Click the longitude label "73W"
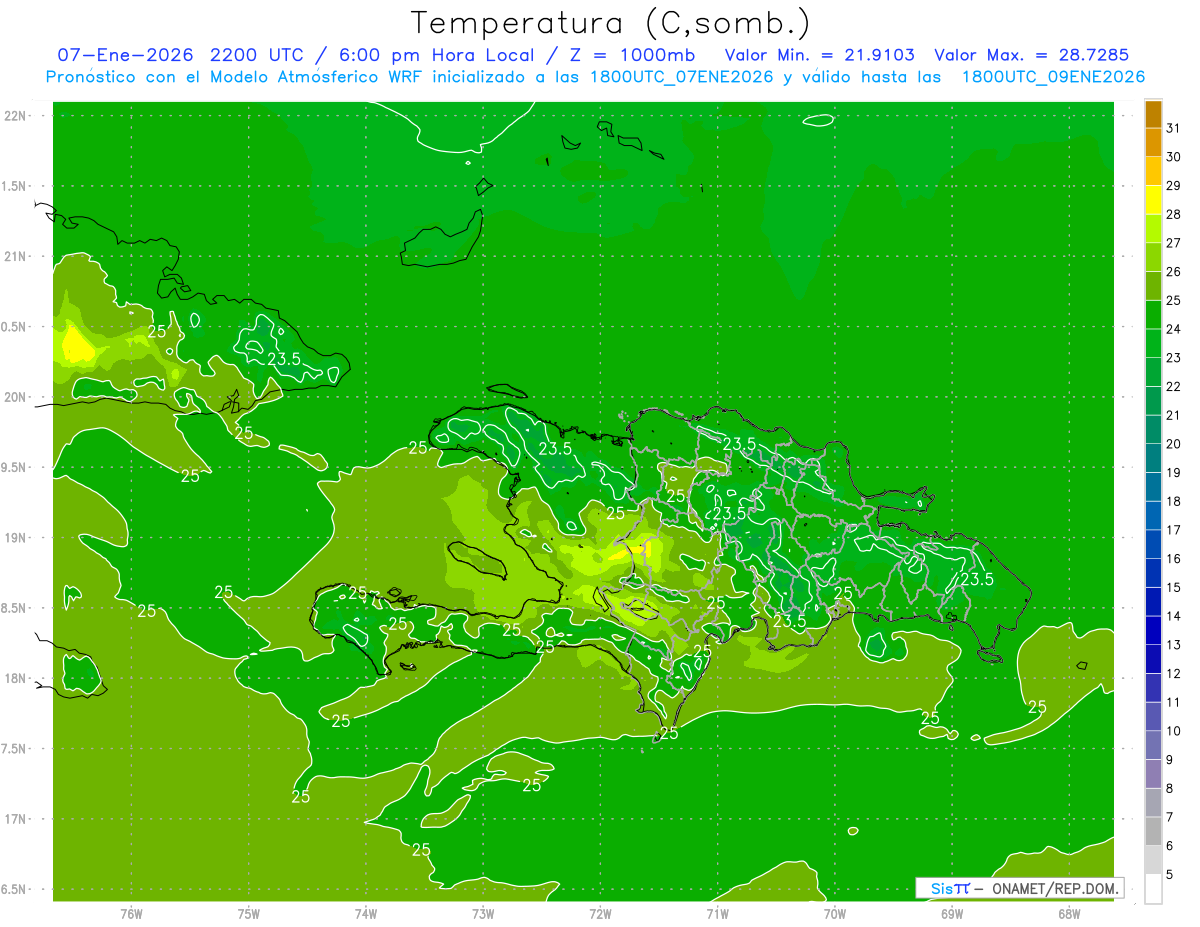This screenshot has width=1200, height=927. pos(483,913)
